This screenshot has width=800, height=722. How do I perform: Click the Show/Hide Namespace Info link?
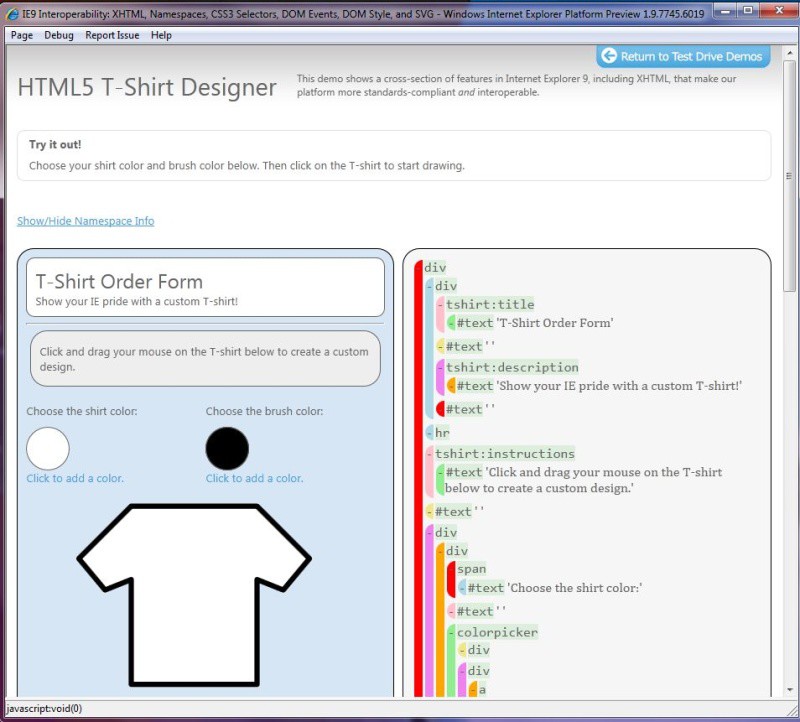[x=85, y=221]
